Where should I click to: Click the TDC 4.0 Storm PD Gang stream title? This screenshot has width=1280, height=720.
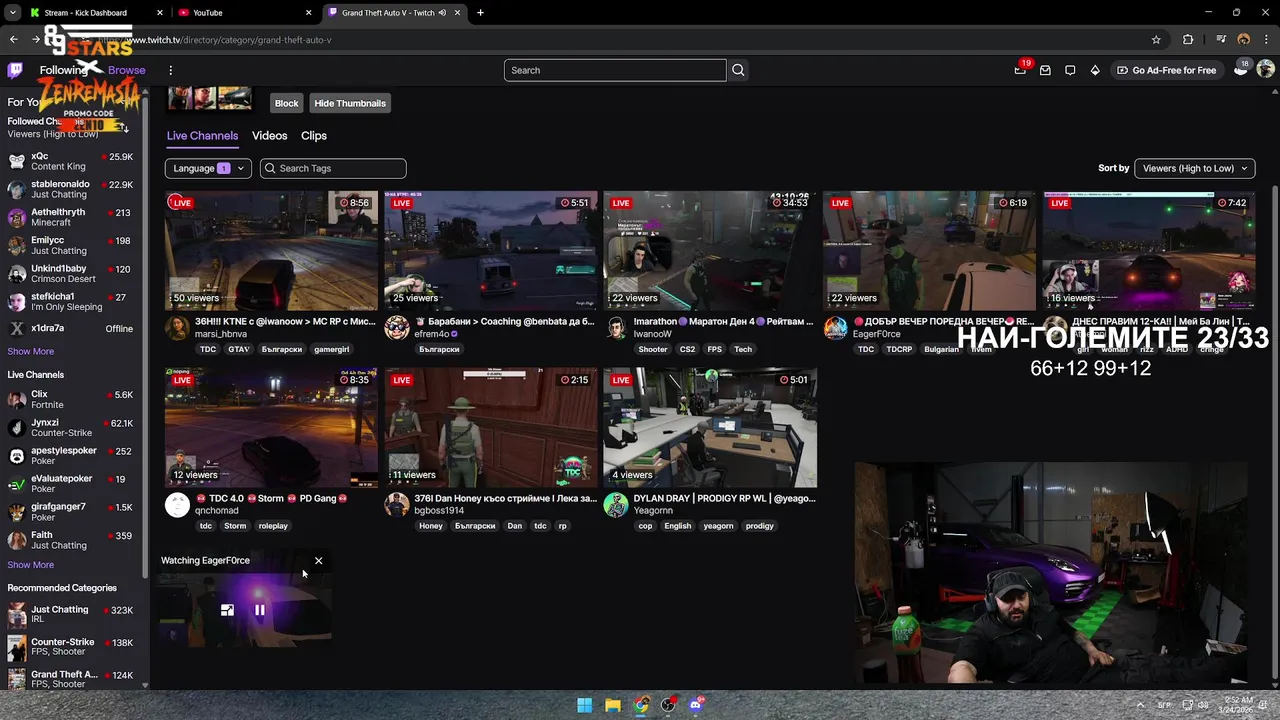tap(271, 498)
